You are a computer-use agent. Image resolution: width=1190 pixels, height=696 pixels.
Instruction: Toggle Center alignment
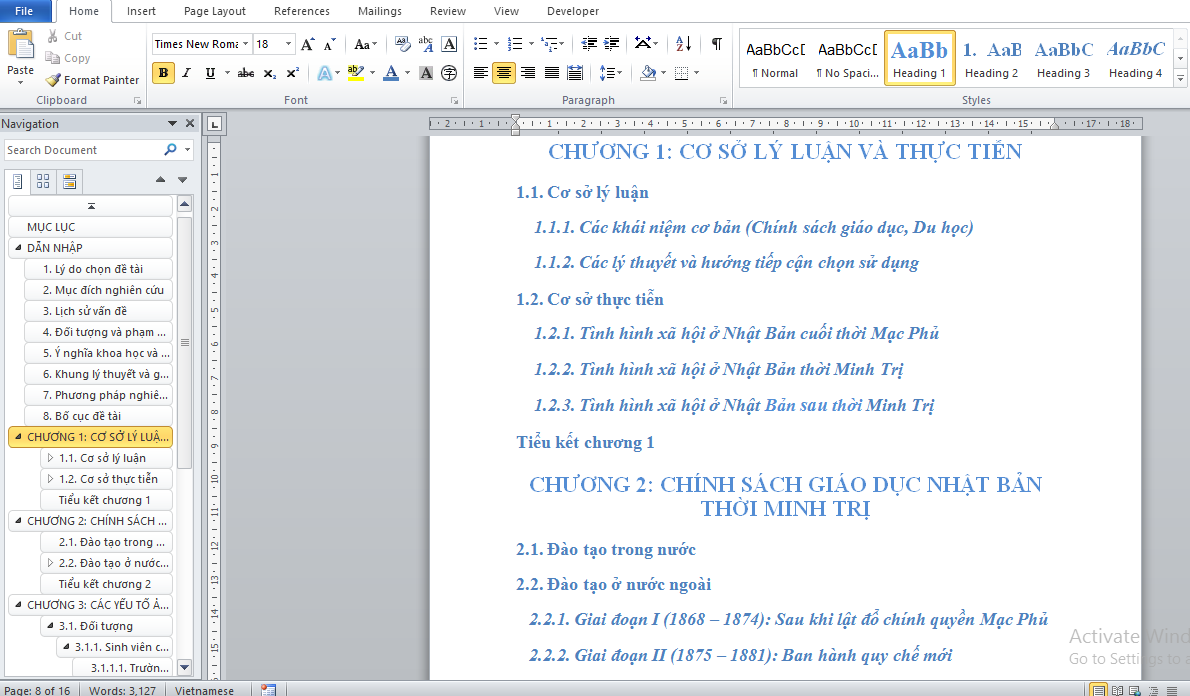pos(504,73)
